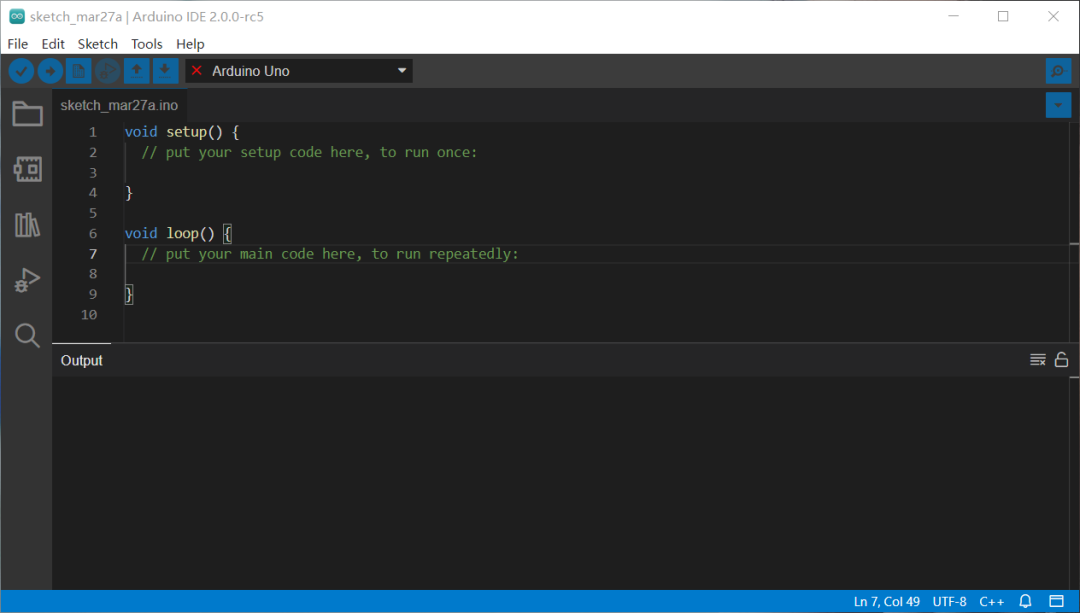
Task: Select the Output panel tab
Action: 81,360
